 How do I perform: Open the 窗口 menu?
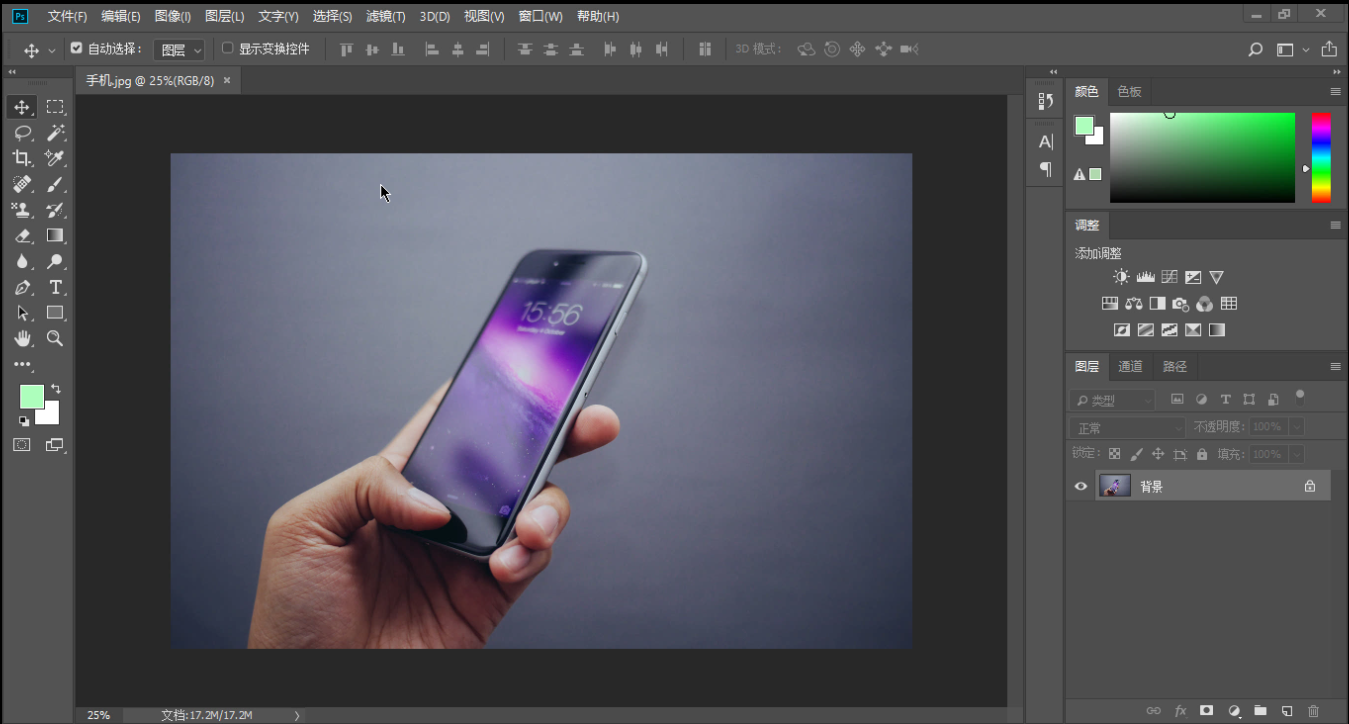(x=541, y=17)
